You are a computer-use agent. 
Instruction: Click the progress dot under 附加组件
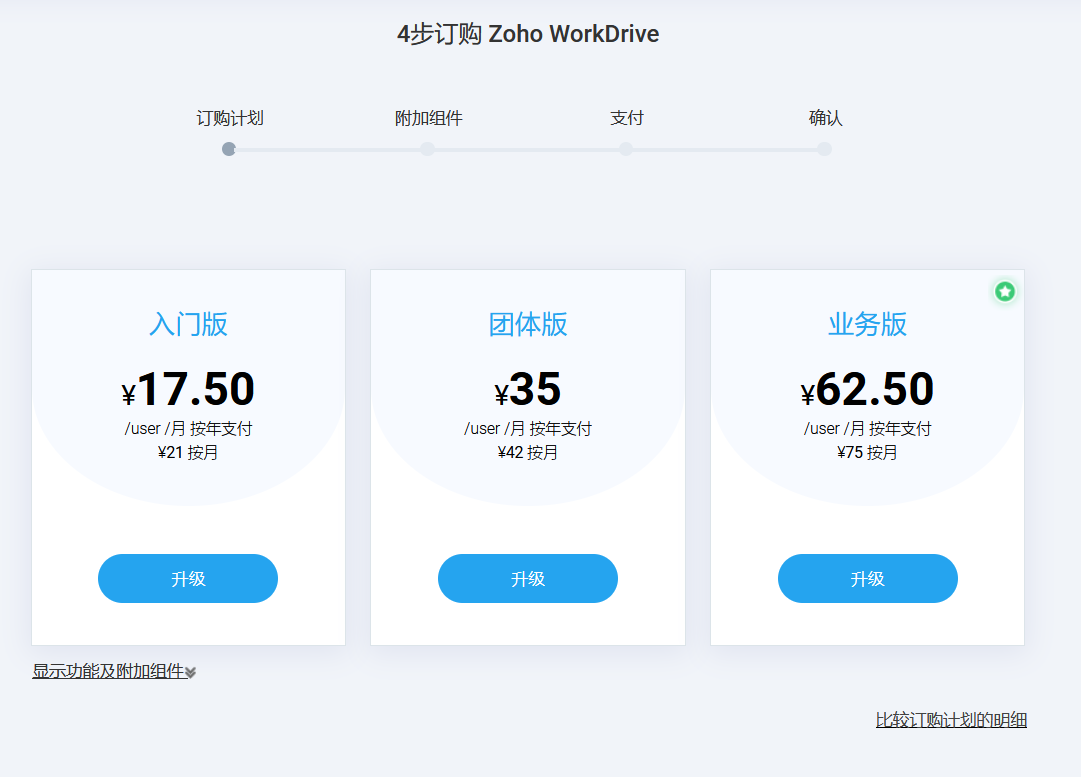pos(428,149)
